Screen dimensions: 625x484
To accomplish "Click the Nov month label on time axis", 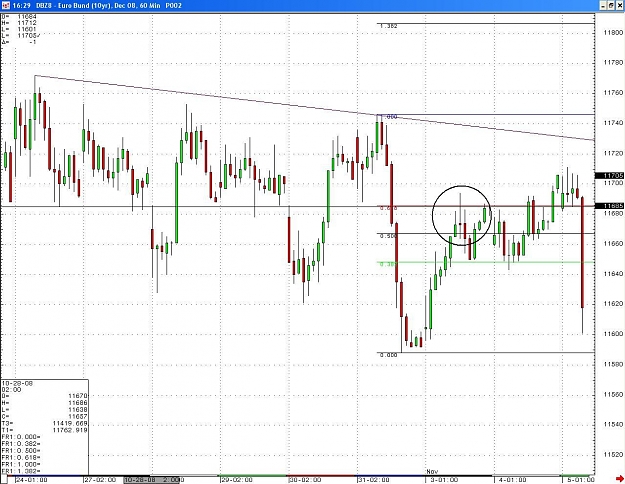I will point(432,472).
